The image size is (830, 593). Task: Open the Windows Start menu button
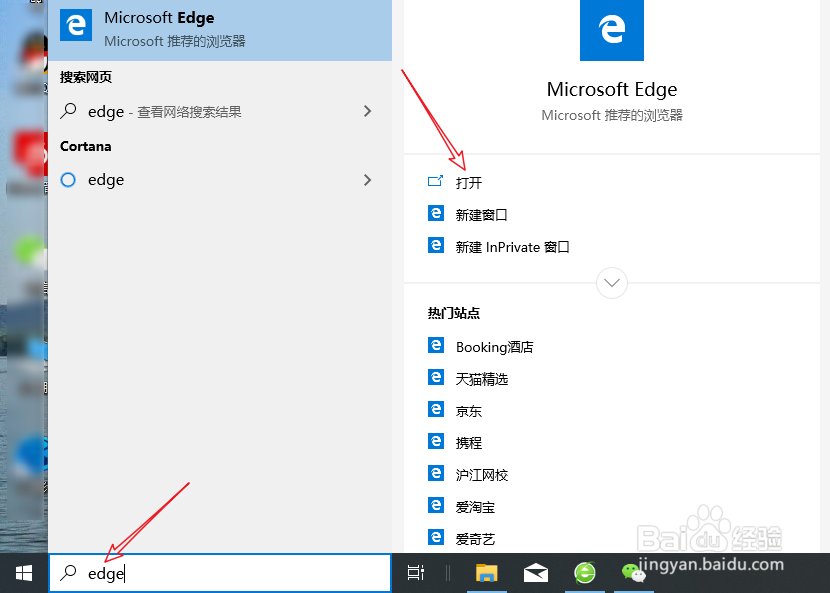pos(24,573)
